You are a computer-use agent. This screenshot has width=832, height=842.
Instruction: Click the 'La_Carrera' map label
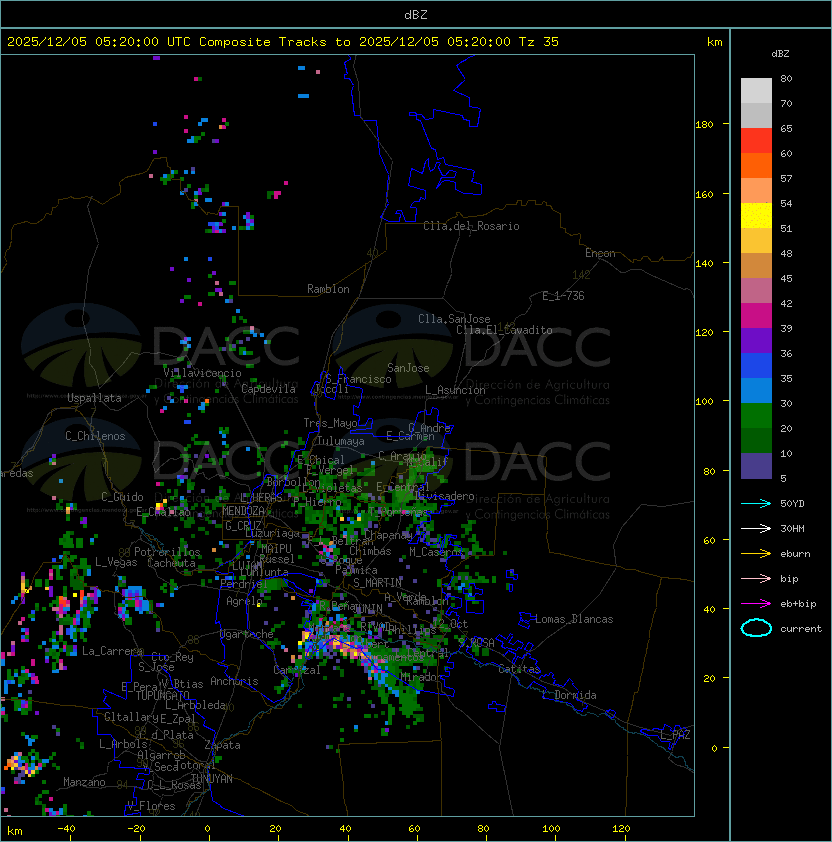click(112, 651)
